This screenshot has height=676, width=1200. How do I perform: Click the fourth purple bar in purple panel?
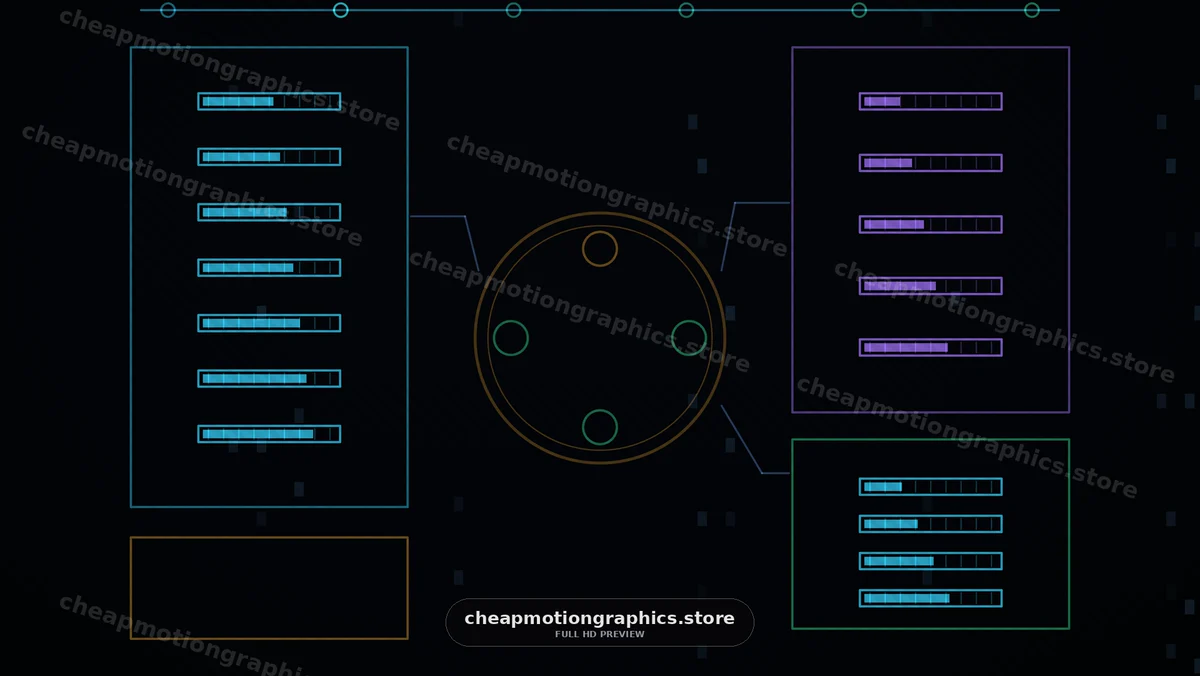coord(930,286)
